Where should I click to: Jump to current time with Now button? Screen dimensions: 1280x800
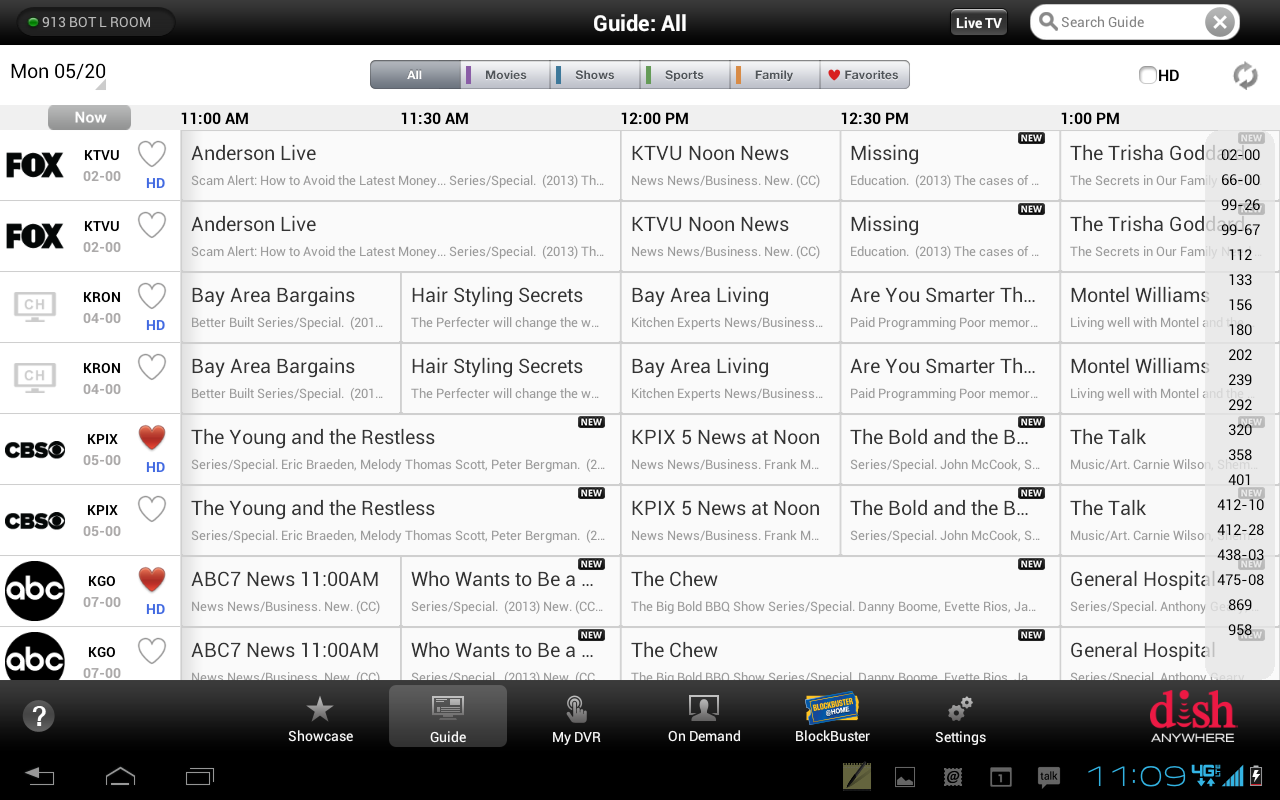coord(89,117)
